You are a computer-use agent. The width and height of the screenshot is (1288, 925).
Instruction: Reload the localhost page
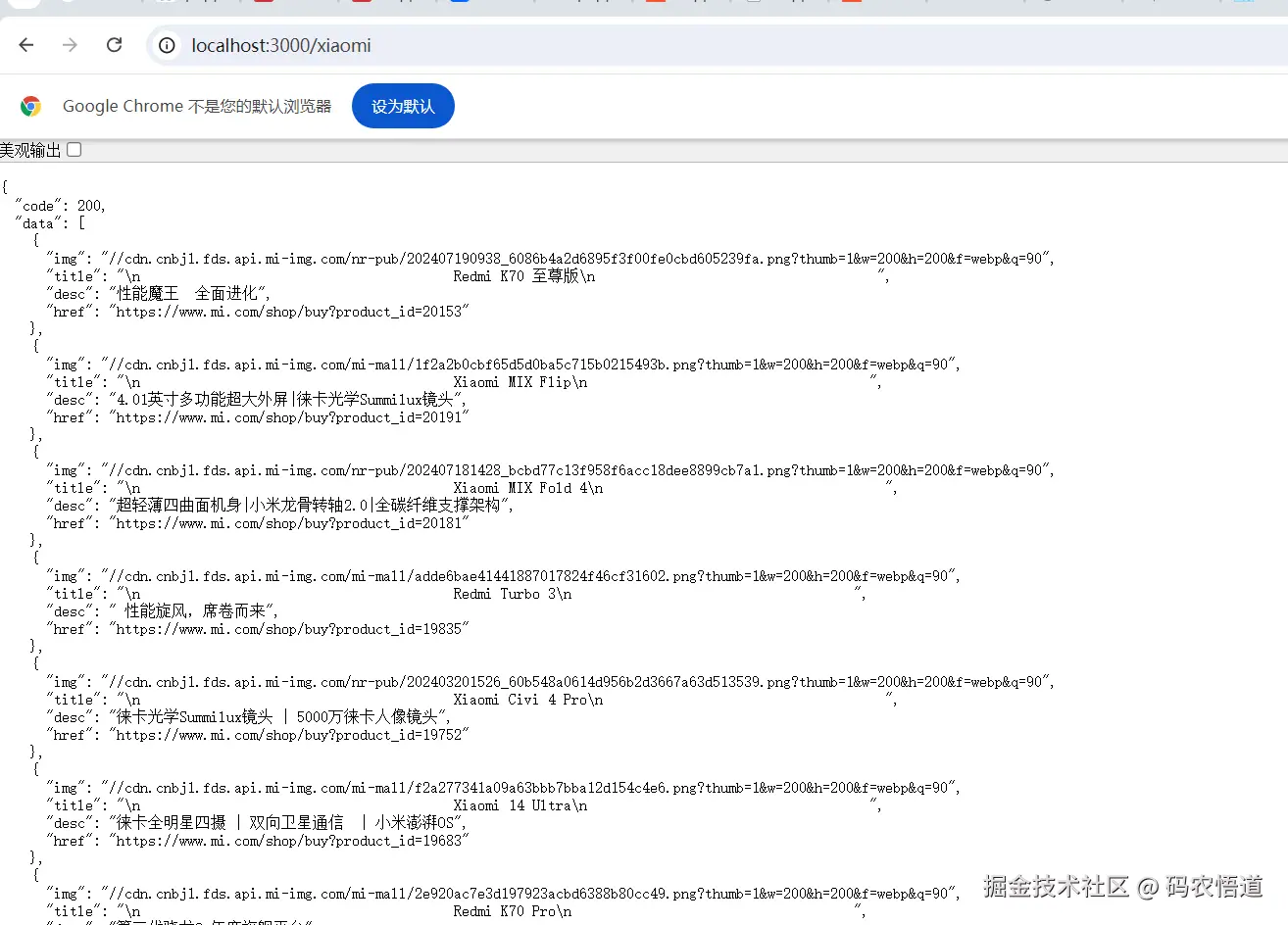[x=115, y=45]
